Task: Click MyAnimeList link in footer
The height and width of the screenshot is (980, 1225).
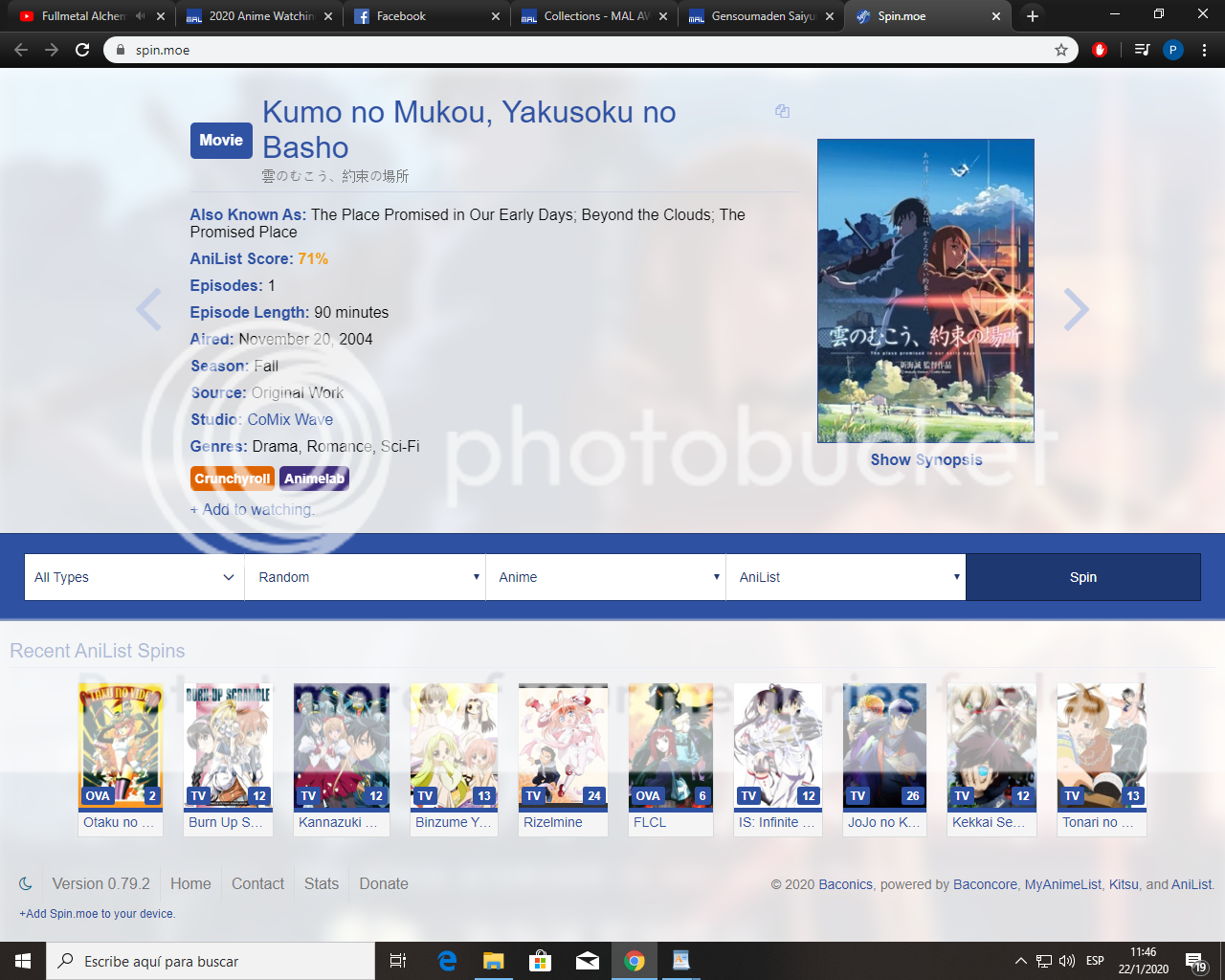Action: [1063, 884]
